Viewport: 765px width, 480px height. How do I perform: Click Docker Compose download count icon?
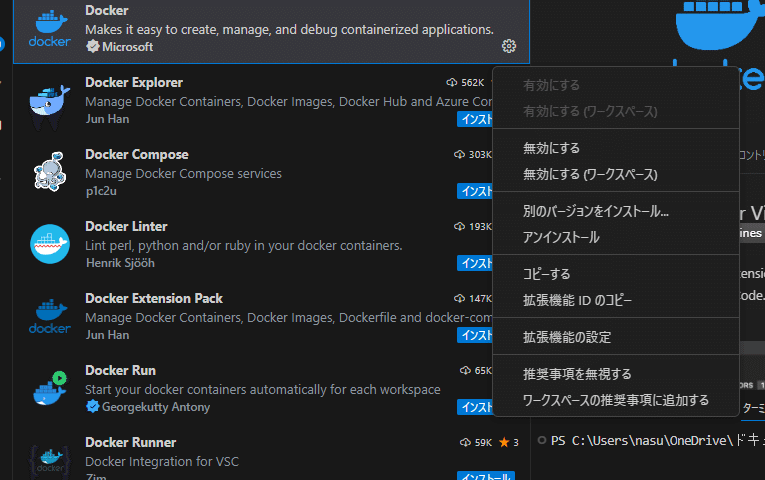pyautogui.click(x=459, y=155)
